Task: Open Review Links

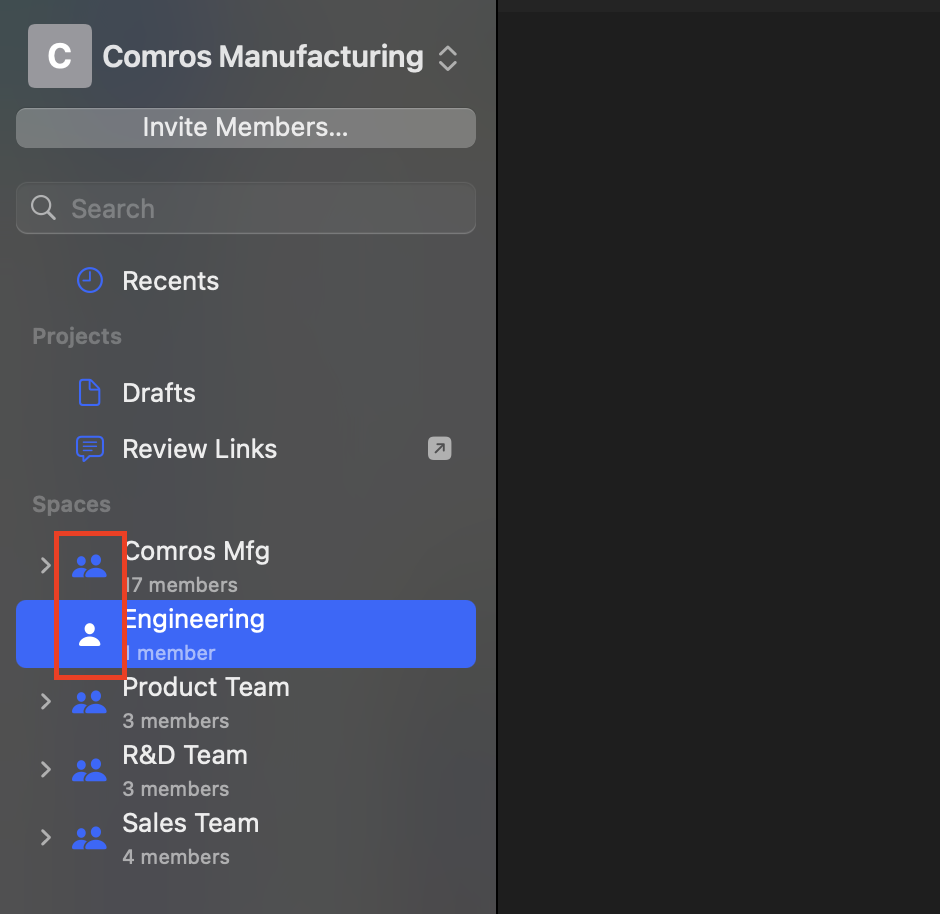Action: click(246, 449)
